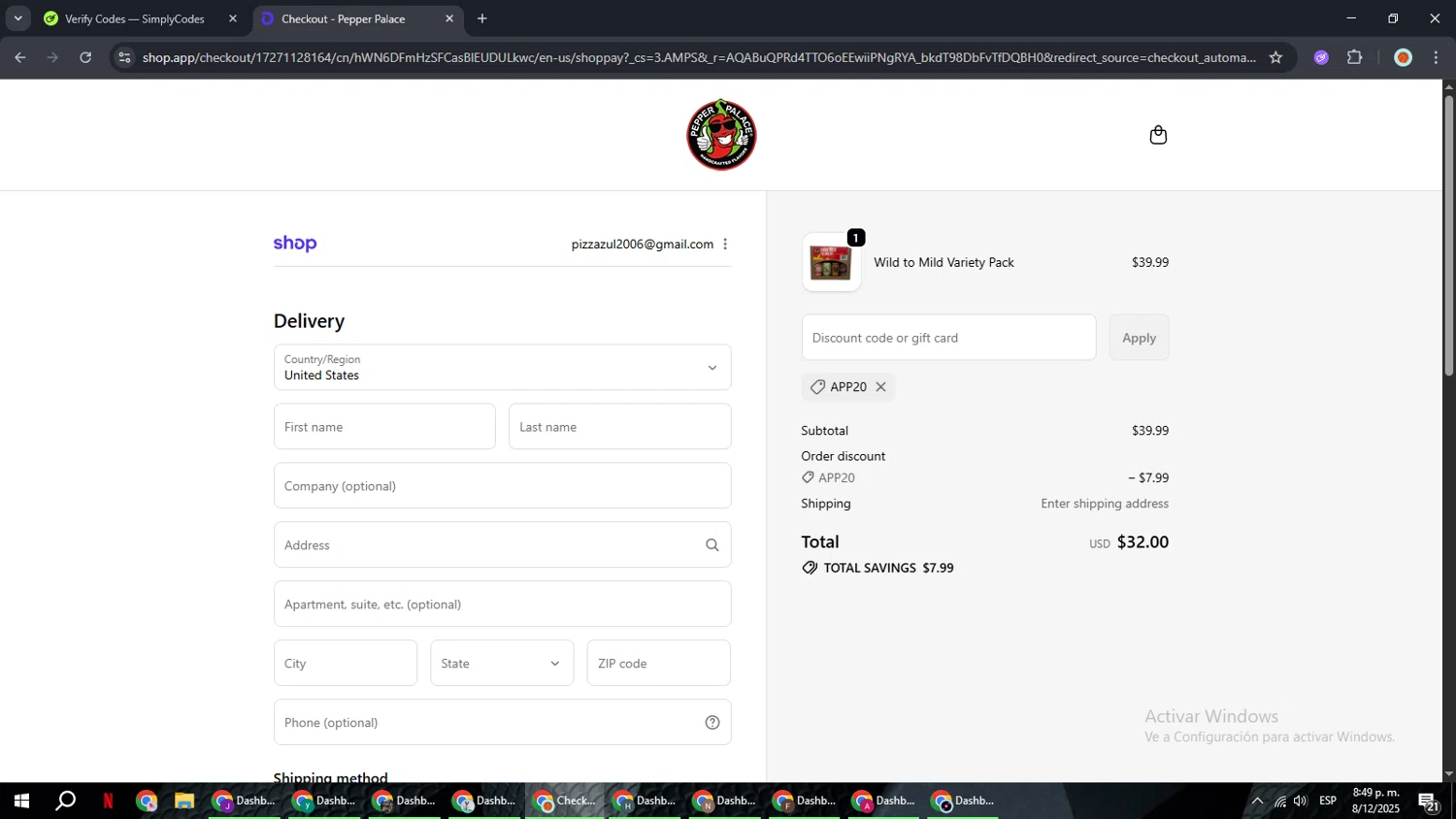1456x819 pixels.
Task: Click the phone help question mark icon
Action: pos(712,723)
